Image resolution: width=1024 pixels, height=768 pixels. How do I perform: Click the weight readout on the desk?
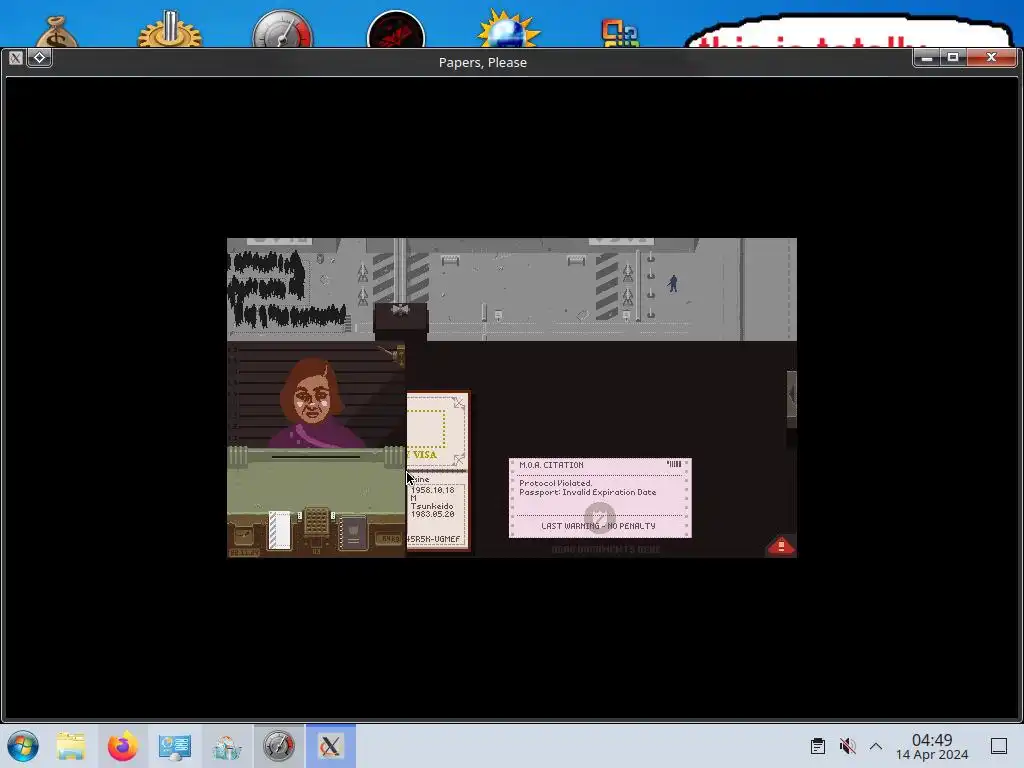pos(390,539)
